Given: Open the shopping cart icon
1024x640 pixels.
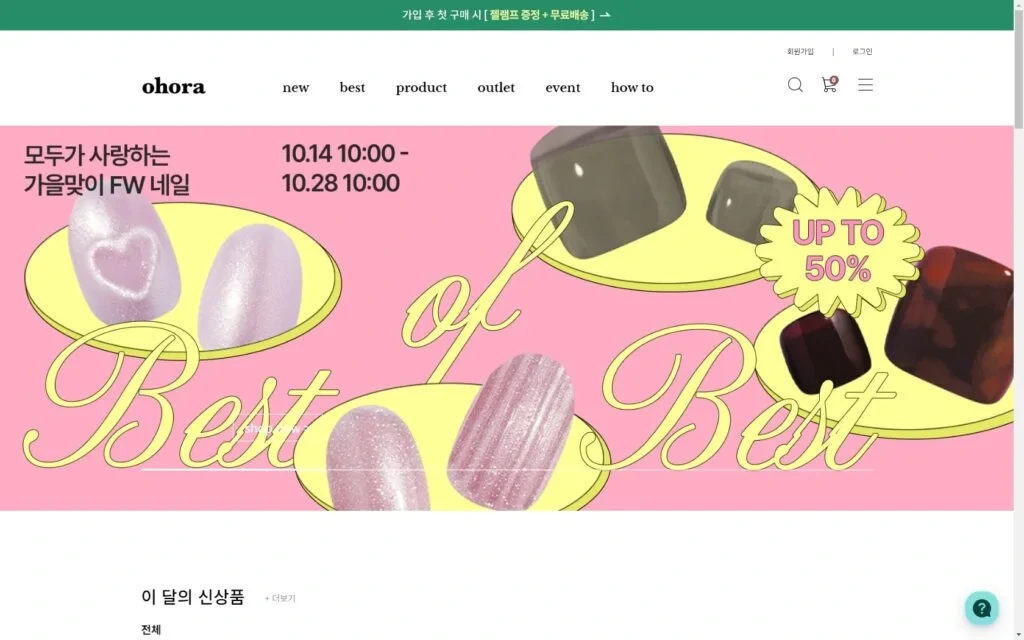Looking at the screenshot, I should pos(829,84).
